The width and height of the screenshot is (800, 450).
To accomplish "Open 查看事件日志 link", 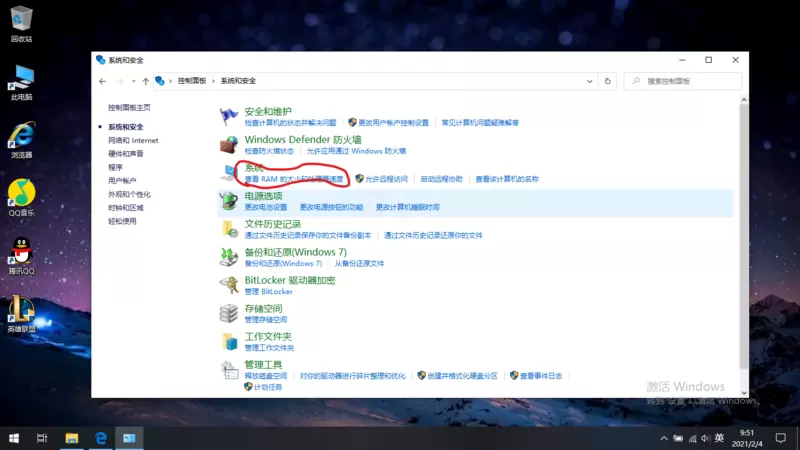I will click(541, 376).
